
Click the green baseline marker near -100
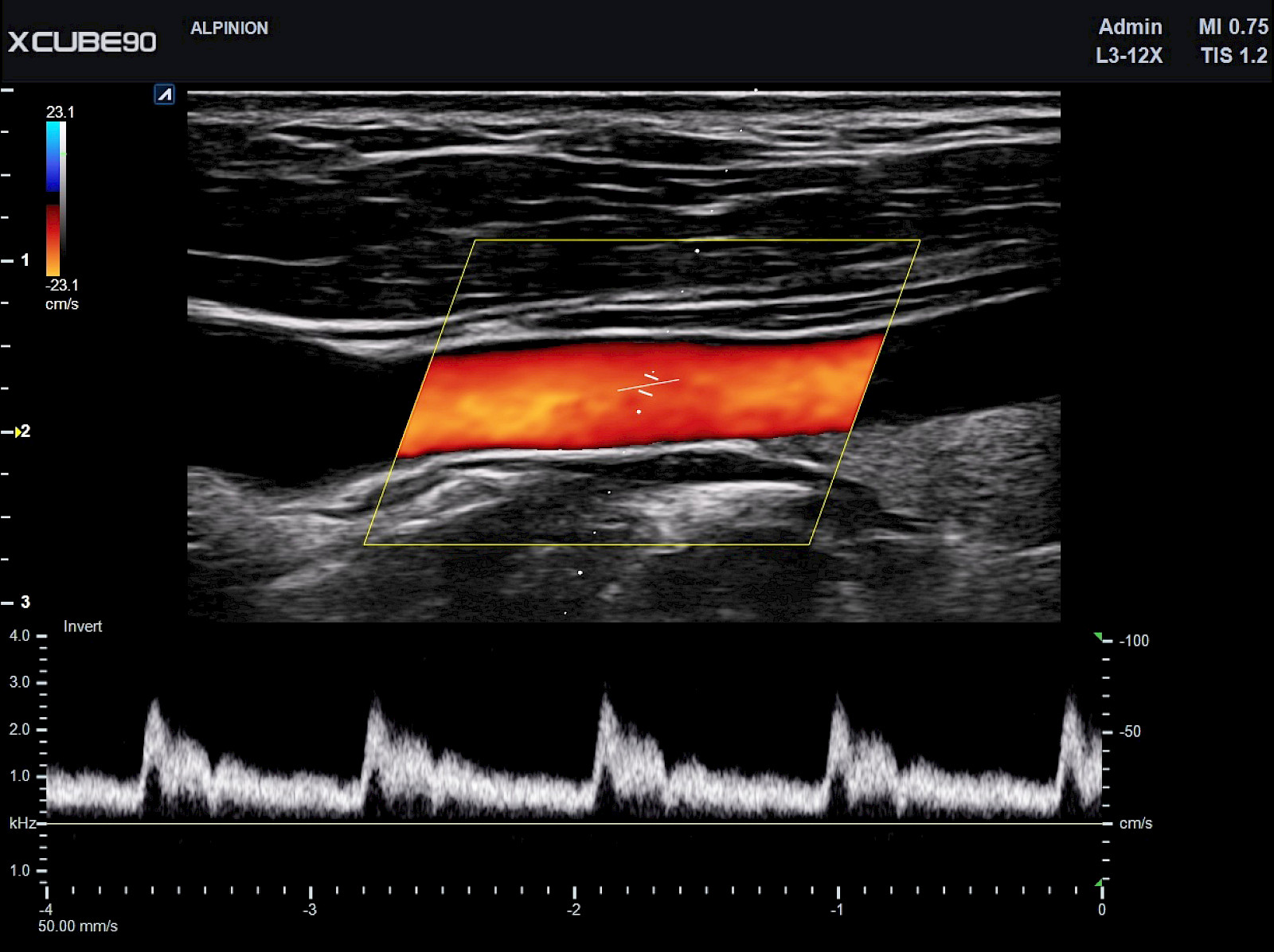point(1099,636)
